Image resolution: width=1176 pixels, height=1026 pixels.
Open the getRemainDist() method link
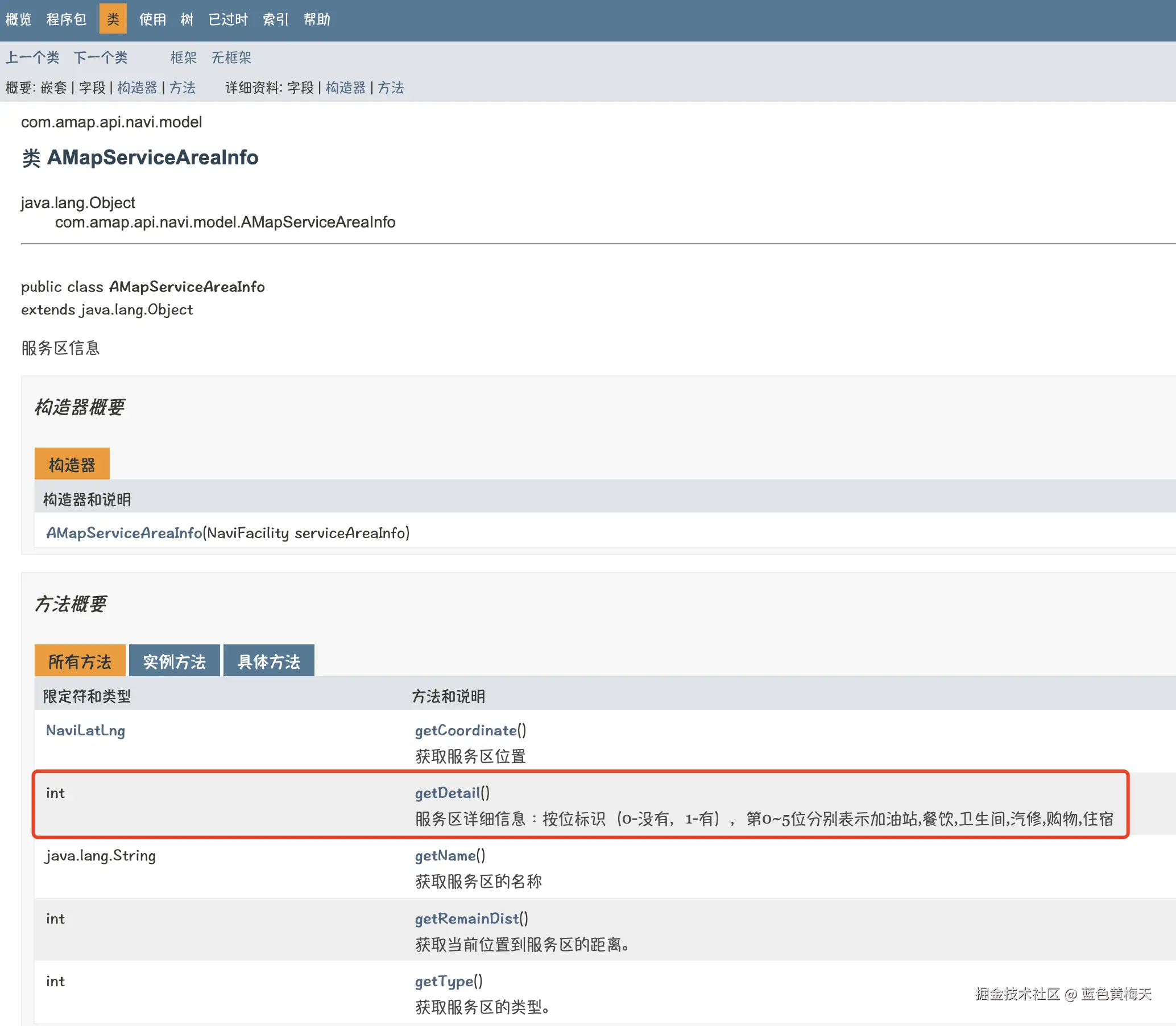[x=467, y=918]
